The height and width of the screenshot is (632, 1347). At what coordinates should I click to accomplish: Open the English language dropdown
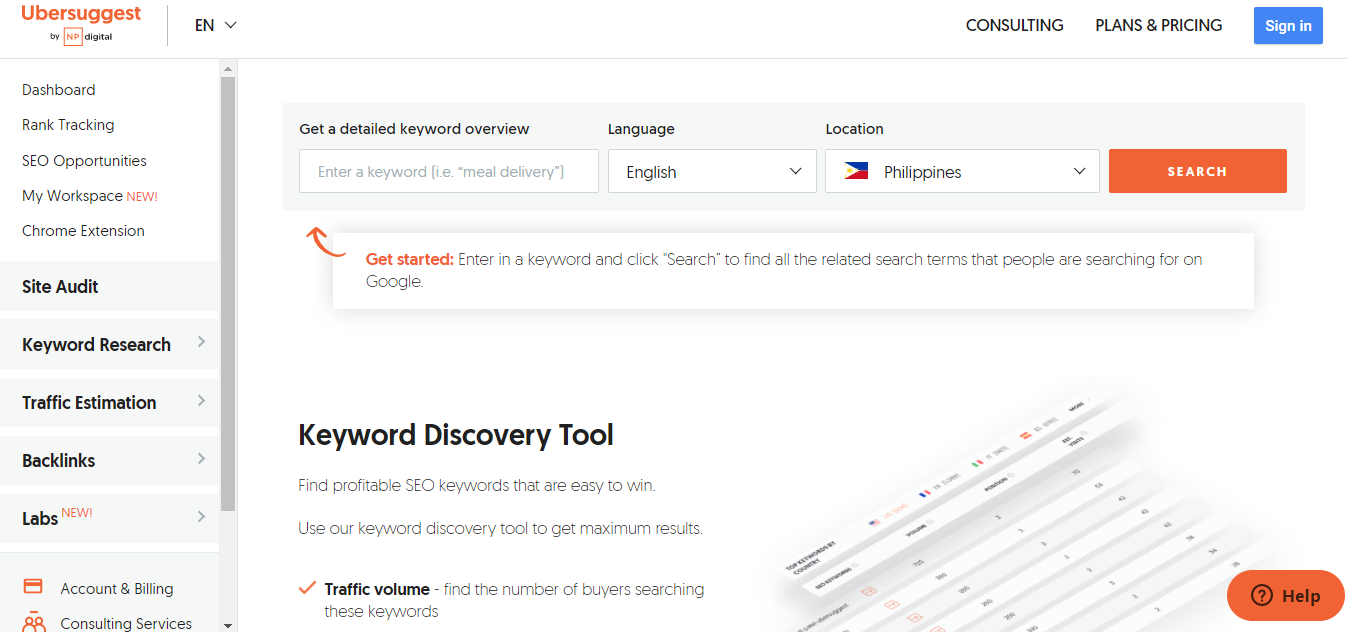coord(712,171)
